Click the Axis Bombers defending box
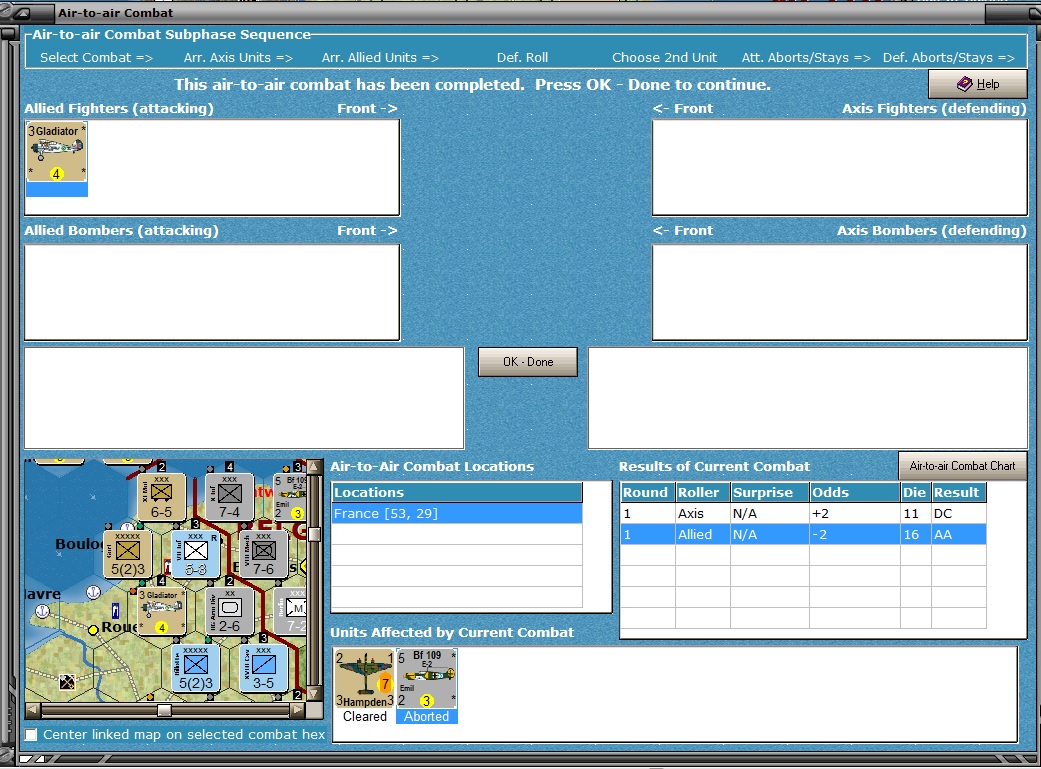 coord(840,292)
